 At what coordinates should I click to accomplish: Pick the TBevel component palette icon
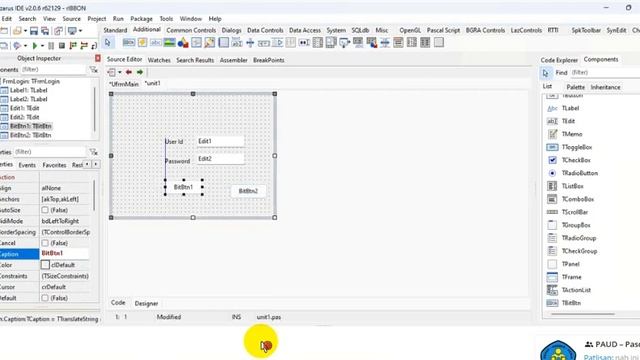196,42
